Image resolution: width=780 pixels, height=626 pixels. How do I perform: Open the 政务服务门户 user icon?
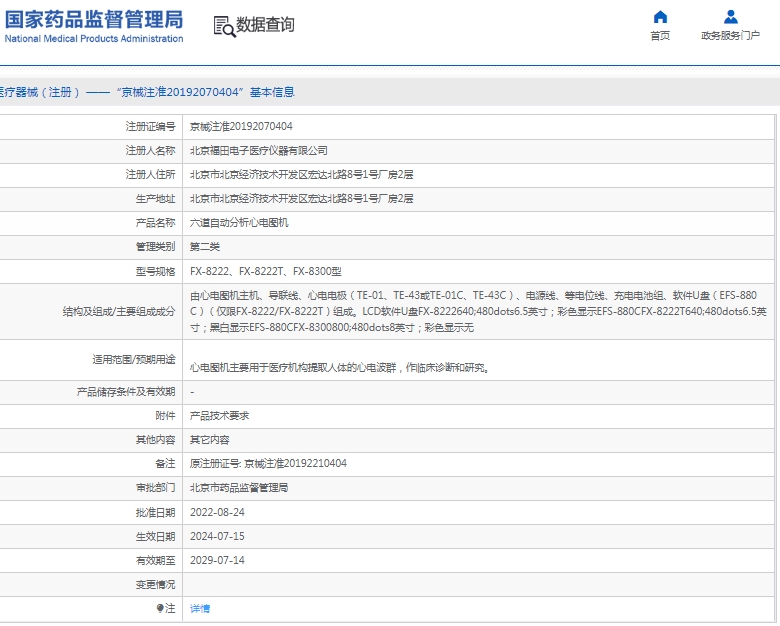[731, 17]
